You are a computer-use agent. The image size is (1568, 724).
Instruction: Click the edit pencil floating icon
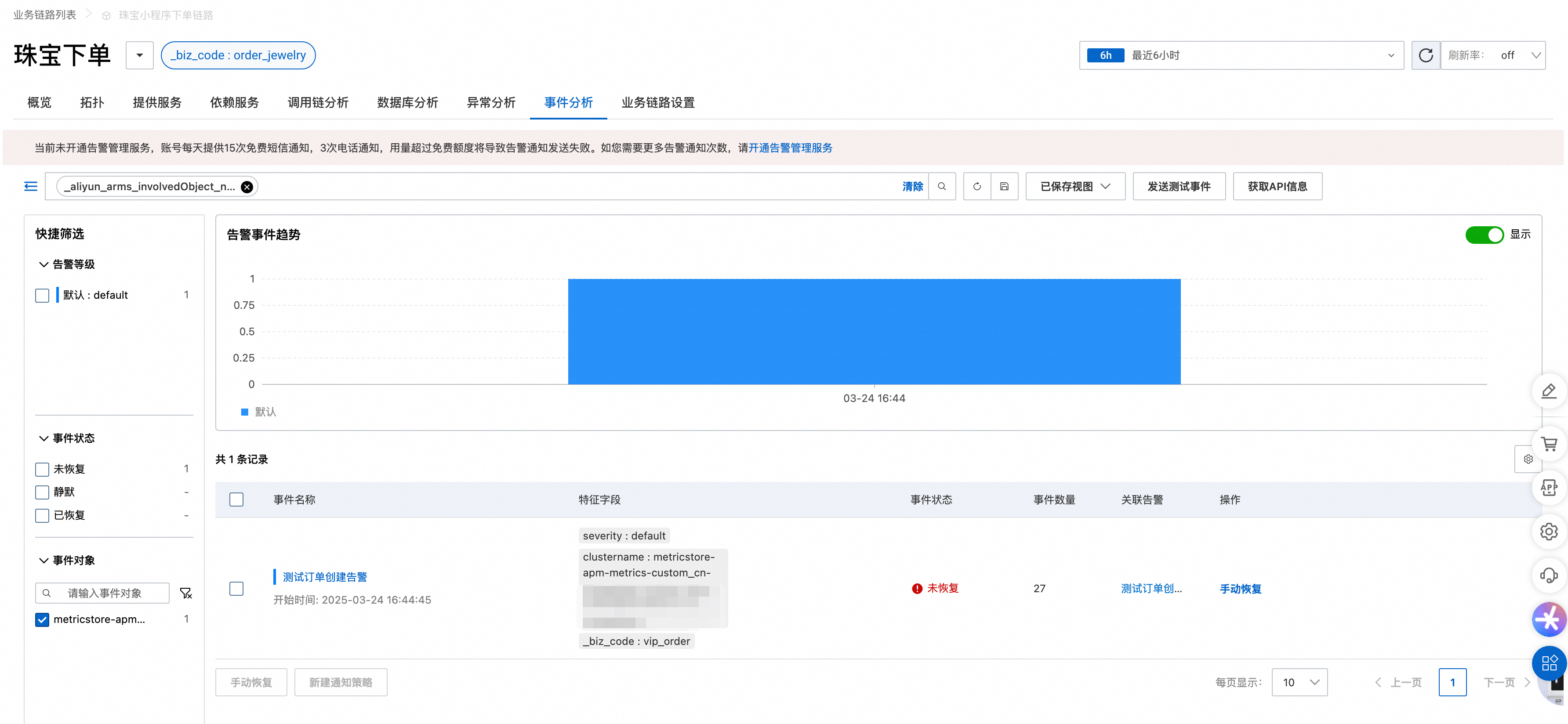1549,391
